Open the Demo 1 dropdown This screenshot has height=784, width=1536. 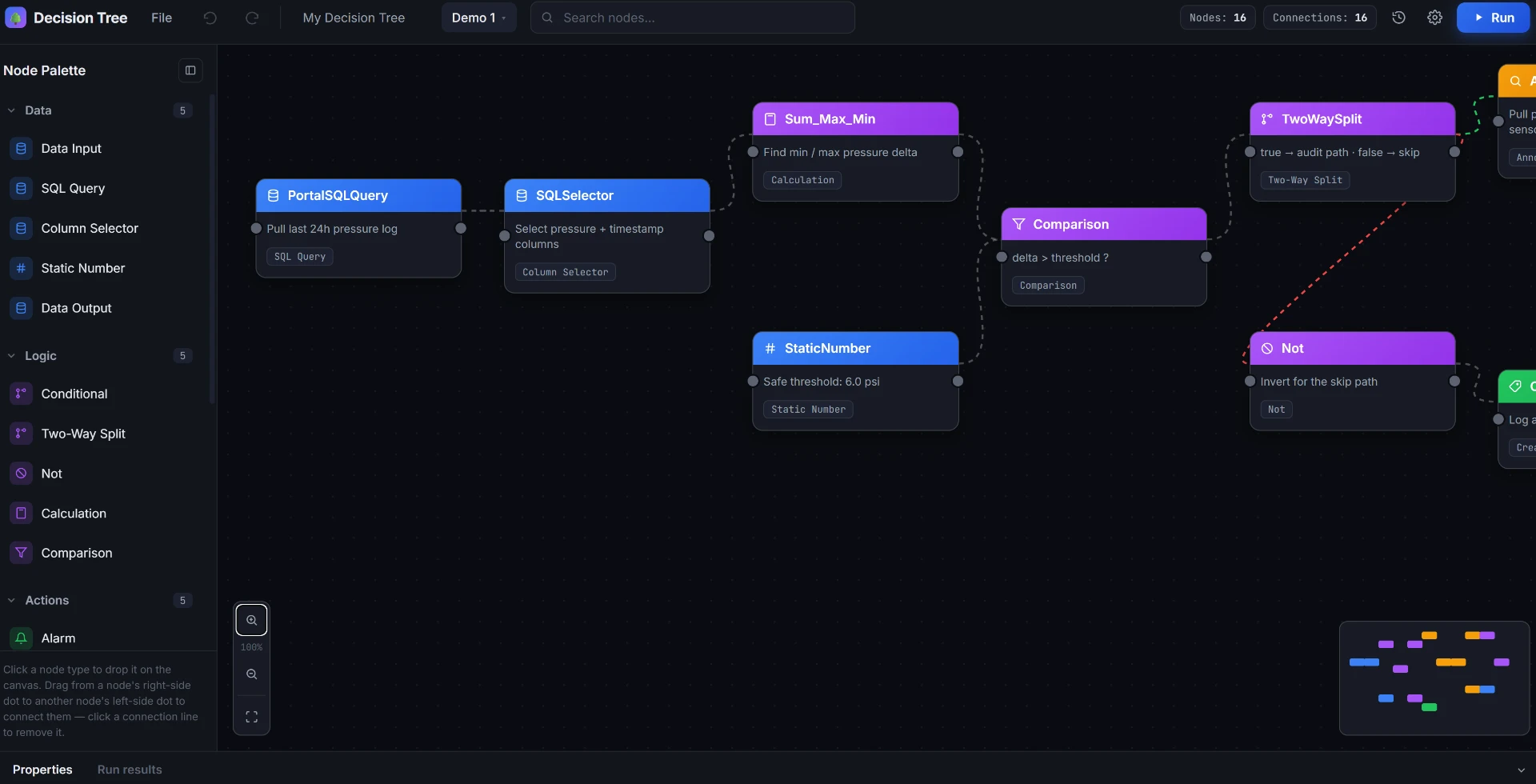tap(478, 18)
